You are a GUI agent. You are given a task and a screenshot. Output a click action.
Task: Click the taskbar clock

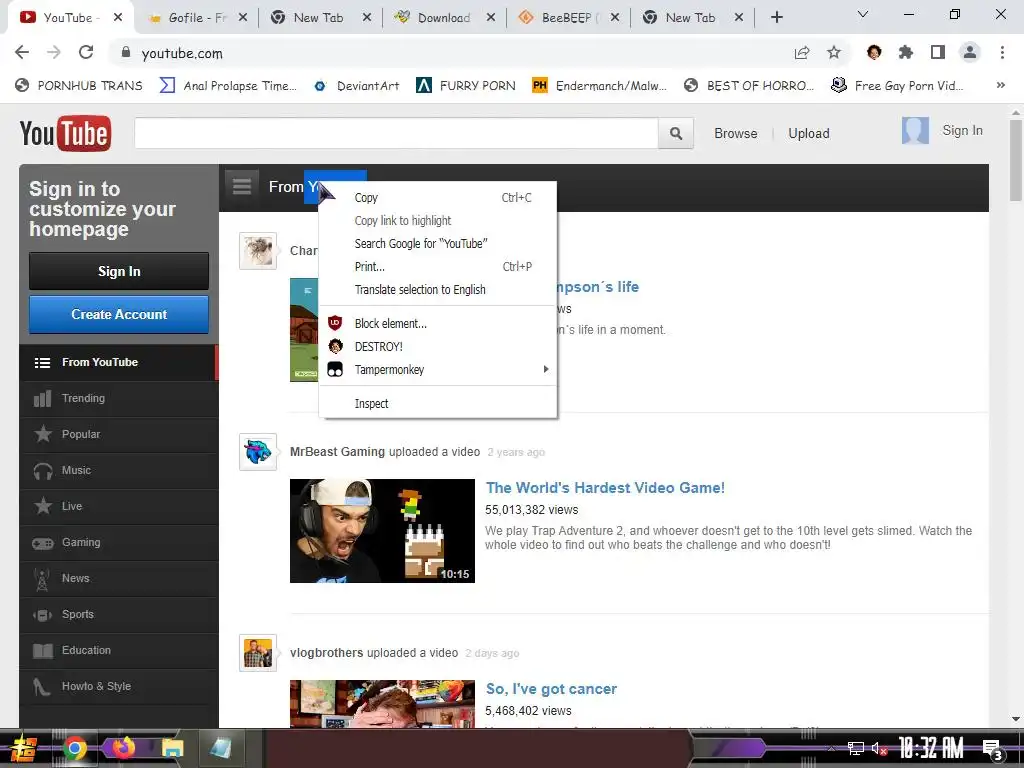pos(930,748)
